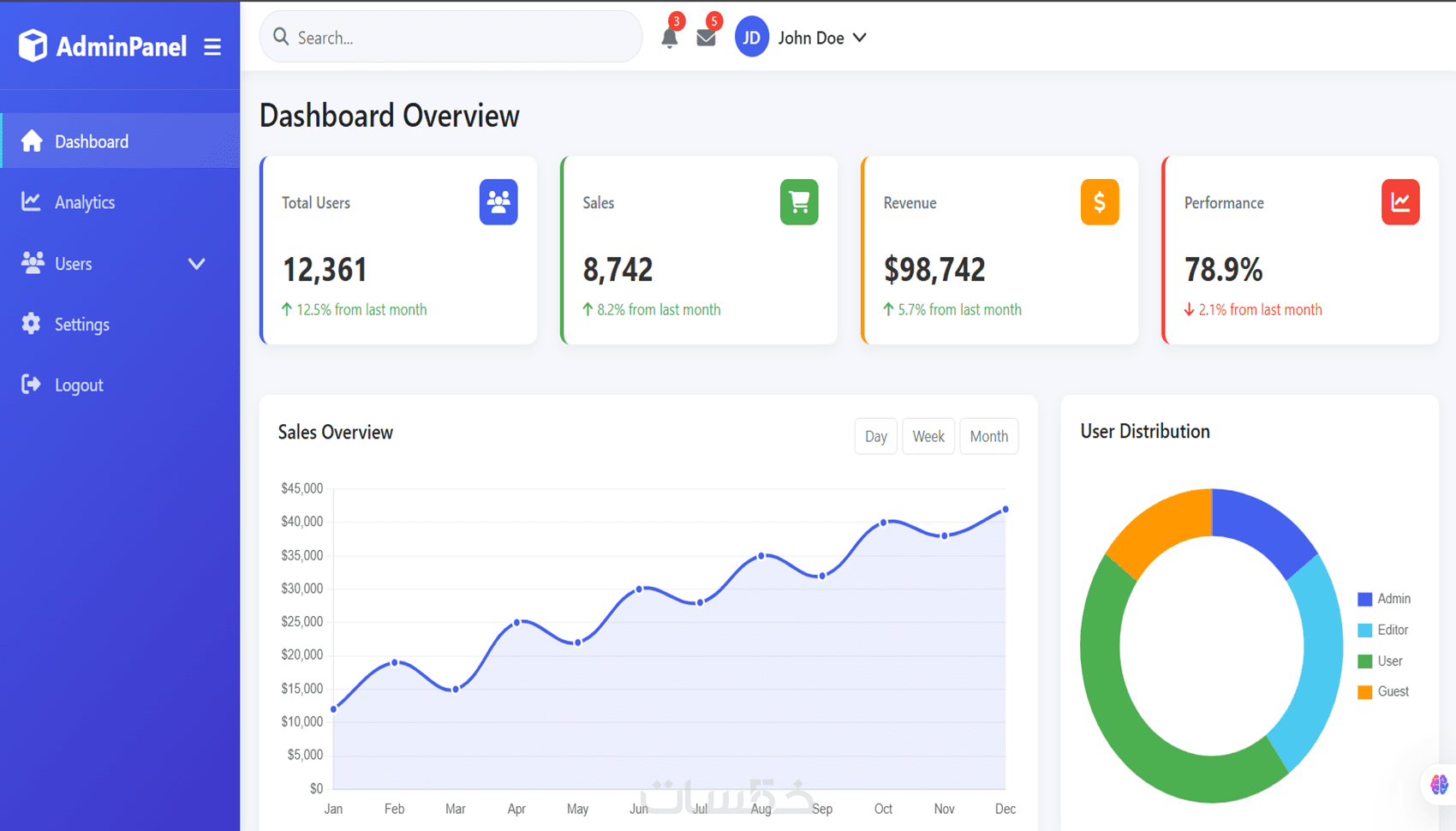The height and width of the screenshot is (831, 1456).
Task: Switch Sales Overview to Month view
Action: coord(988,436)
